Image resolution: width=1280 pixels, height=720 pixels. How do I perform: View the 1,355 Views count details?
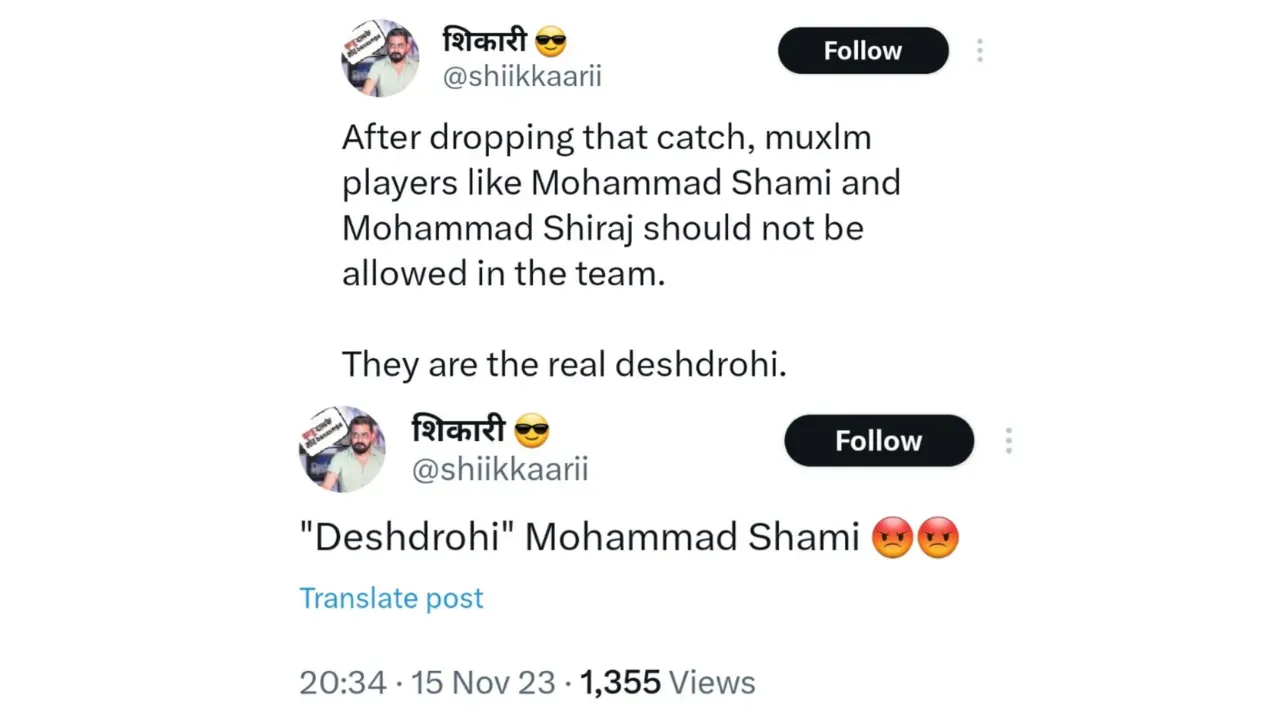click(x=667, y=683)
